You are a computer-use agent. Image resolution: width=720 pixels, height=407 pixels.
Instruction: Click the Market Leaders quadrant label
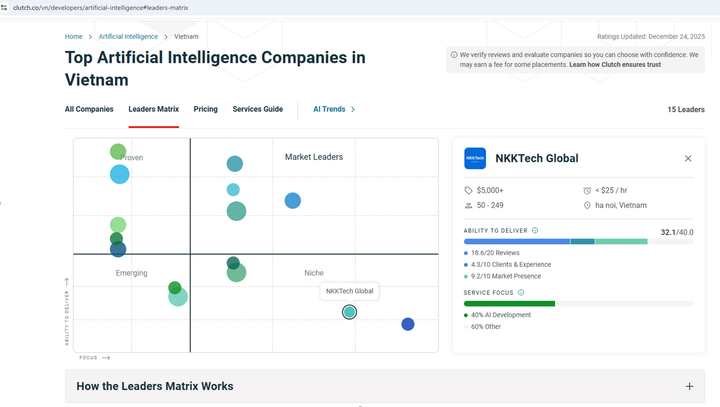(314, 157)
